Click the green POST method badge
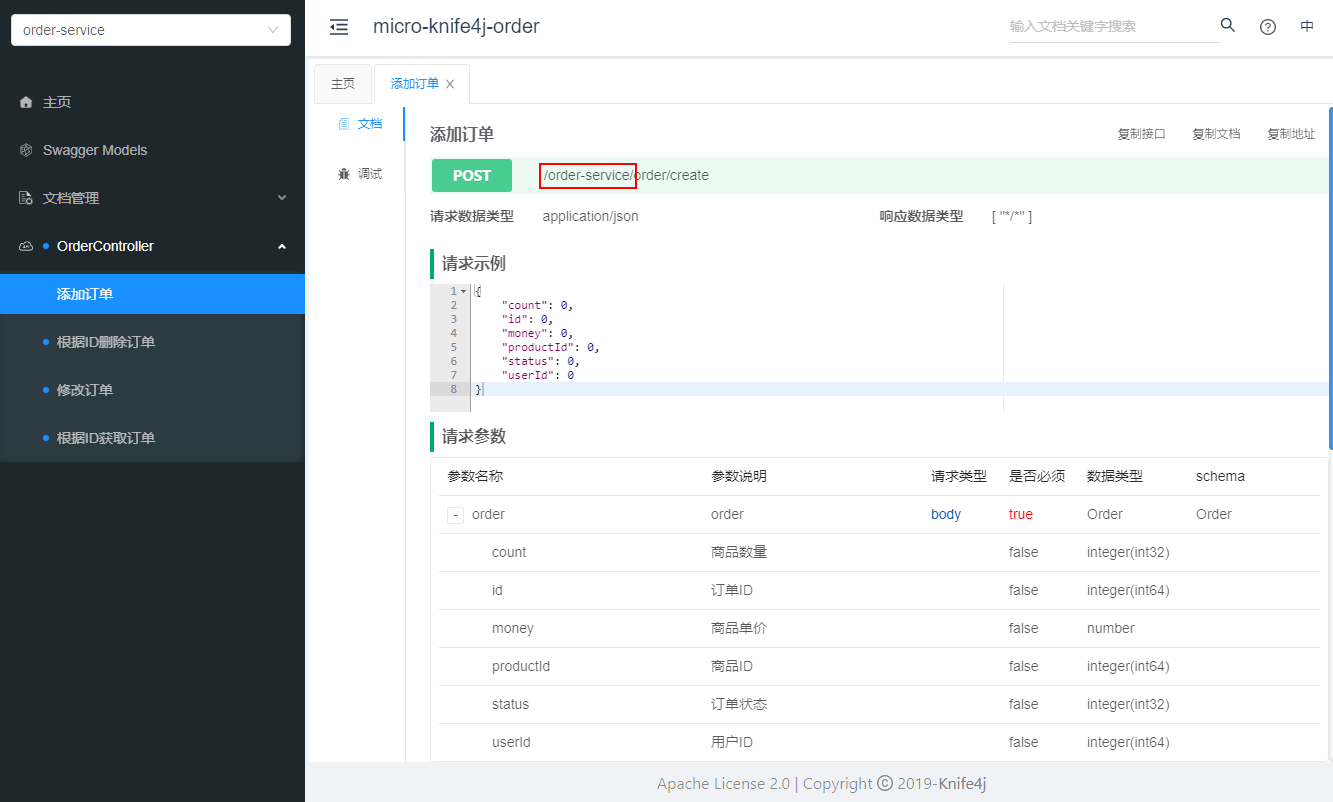The height and width of the screenshot is (802, 1333). coord(472,175)
